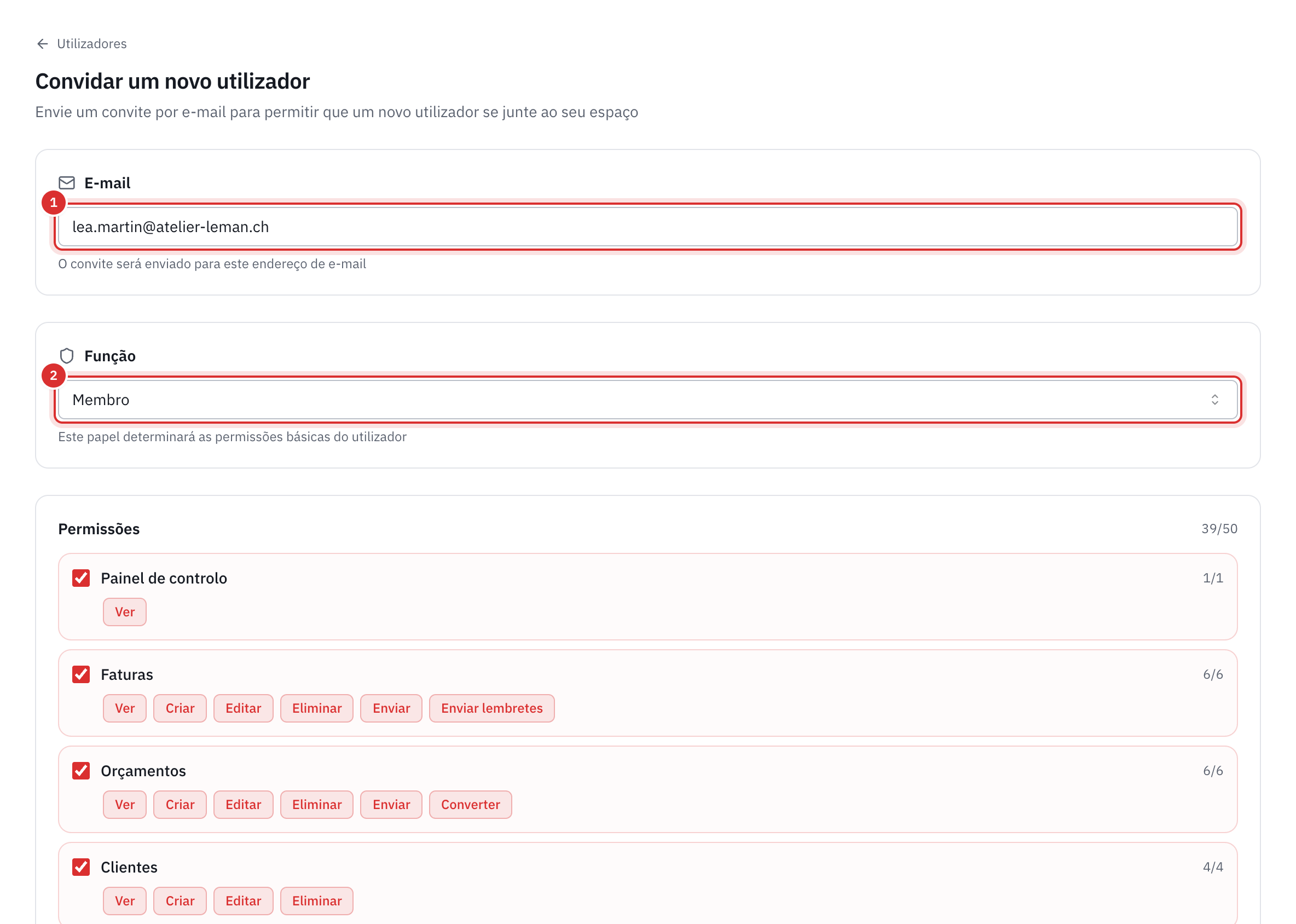This screenshot has width=1296, height=924.
Task: Toggle Criar permission under Orçamentos
Action: [180, 804]
